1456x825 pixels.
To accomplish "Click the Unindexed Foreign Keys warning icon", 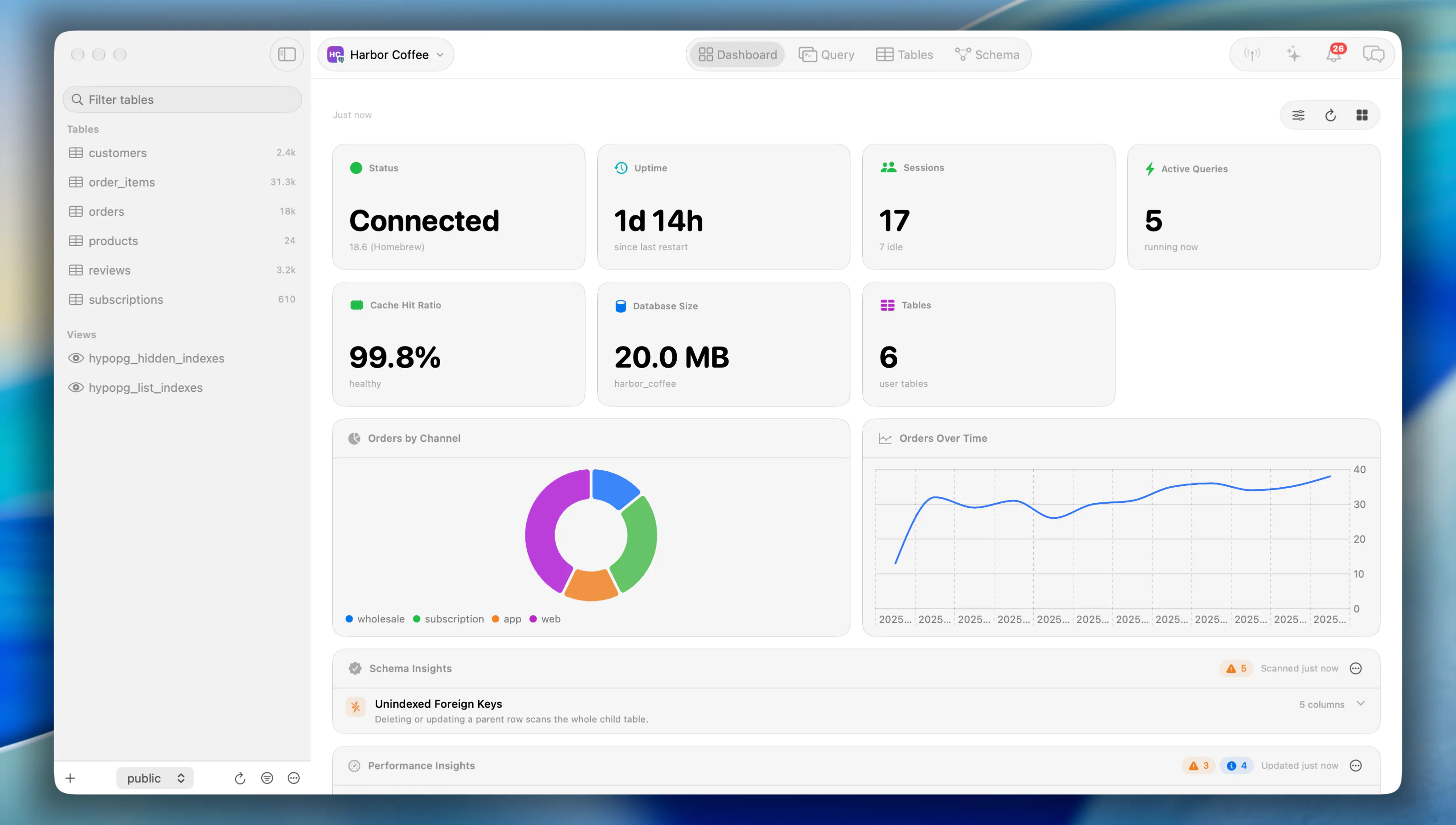I will [x=356, y=707].
